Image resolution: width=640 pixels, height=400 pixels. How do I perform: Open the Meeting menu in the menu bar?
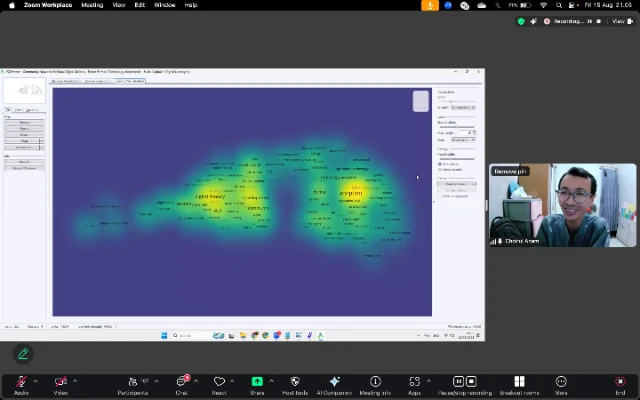coord(91,5)
